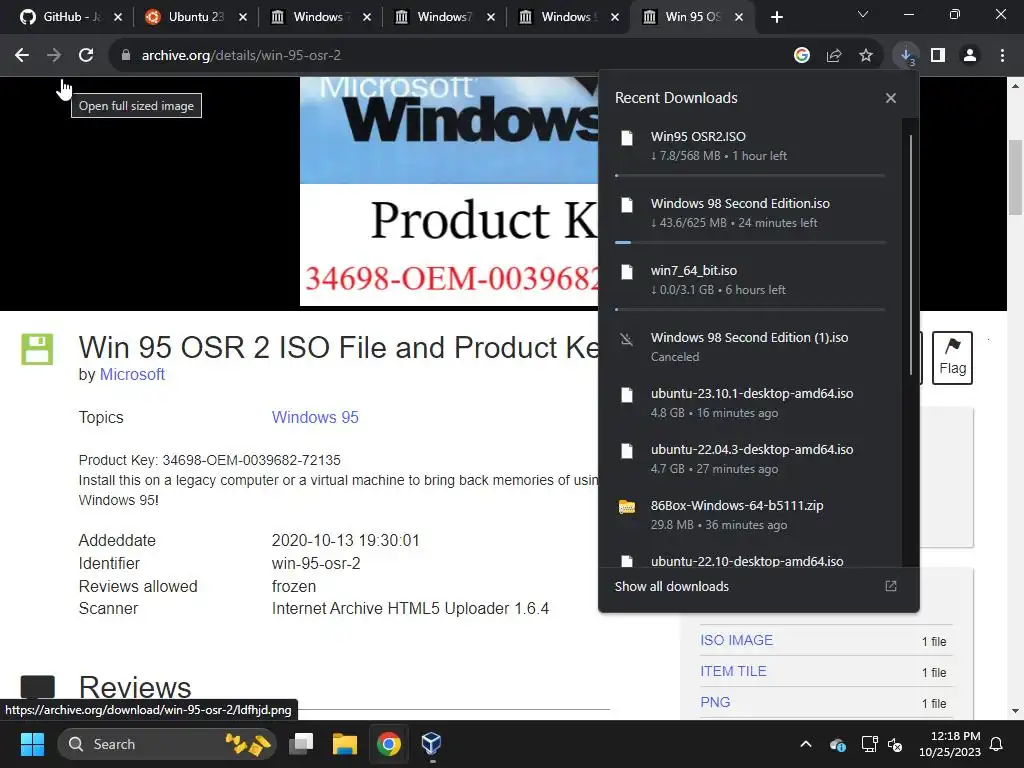Close the Ubuntu 23 tab

click(243, 17)
